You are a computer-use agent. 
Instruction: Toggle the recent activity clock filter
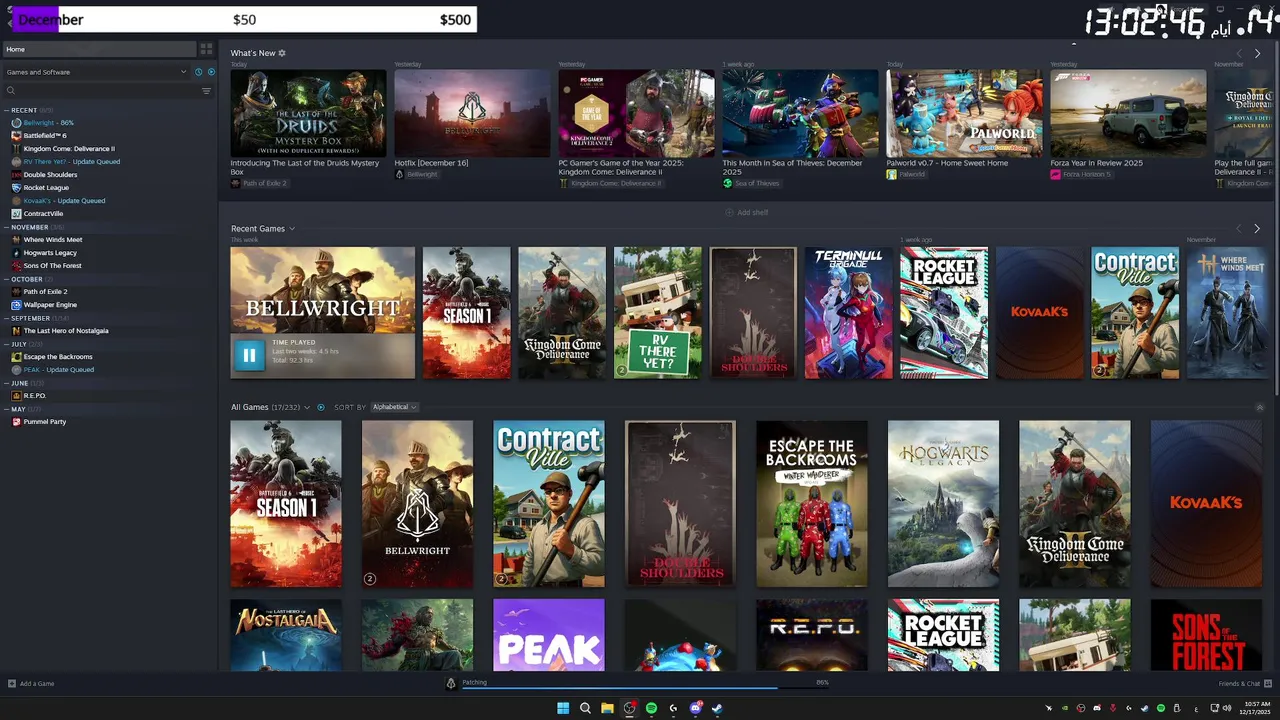[198, 72]
